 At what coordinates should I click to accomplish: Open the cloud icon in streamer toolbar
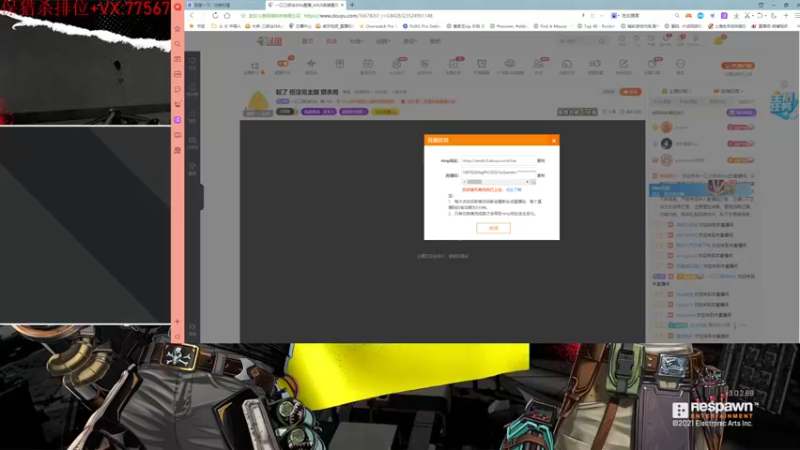point(510,64)
